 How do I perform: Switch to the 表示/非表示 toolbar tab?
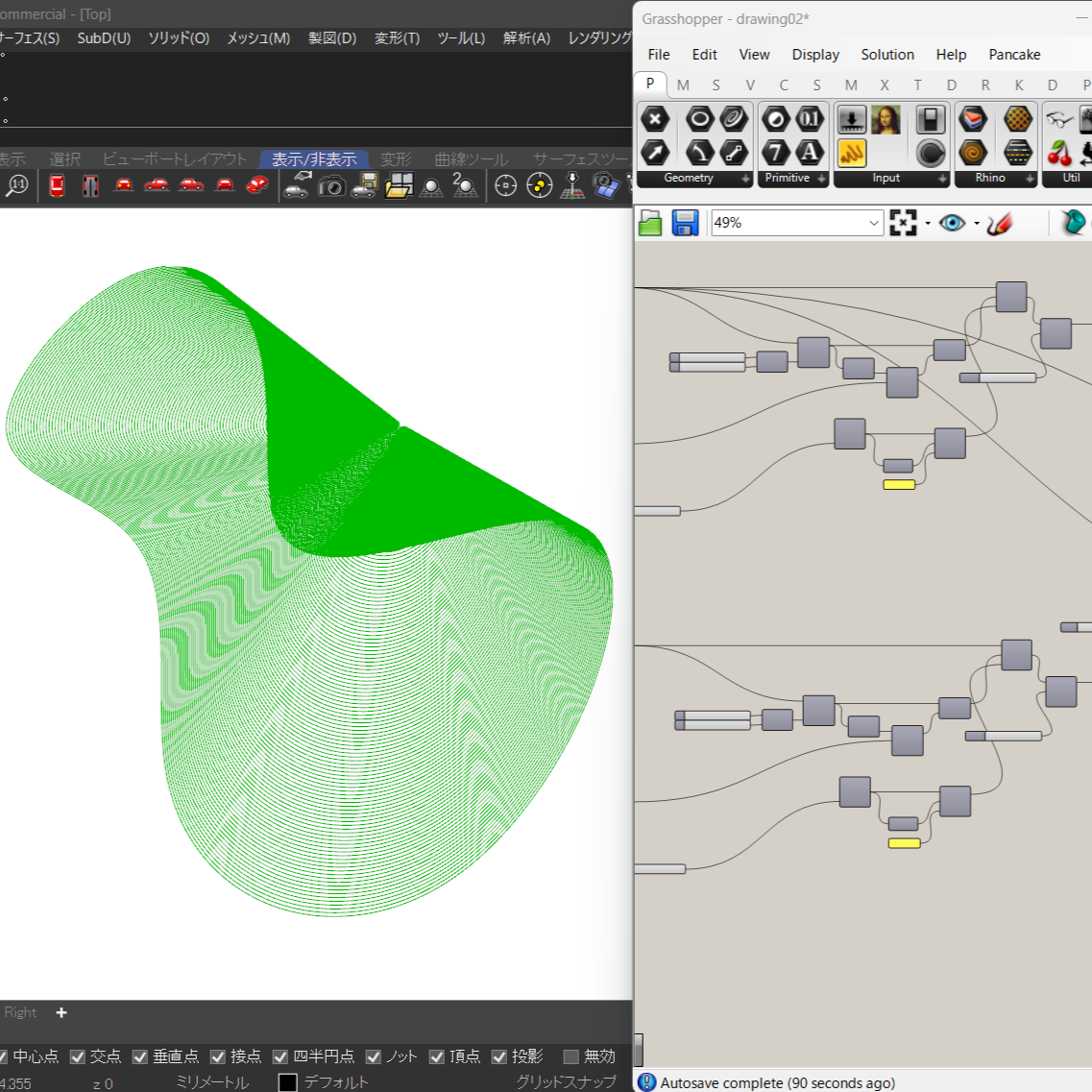tap(314, 159)
